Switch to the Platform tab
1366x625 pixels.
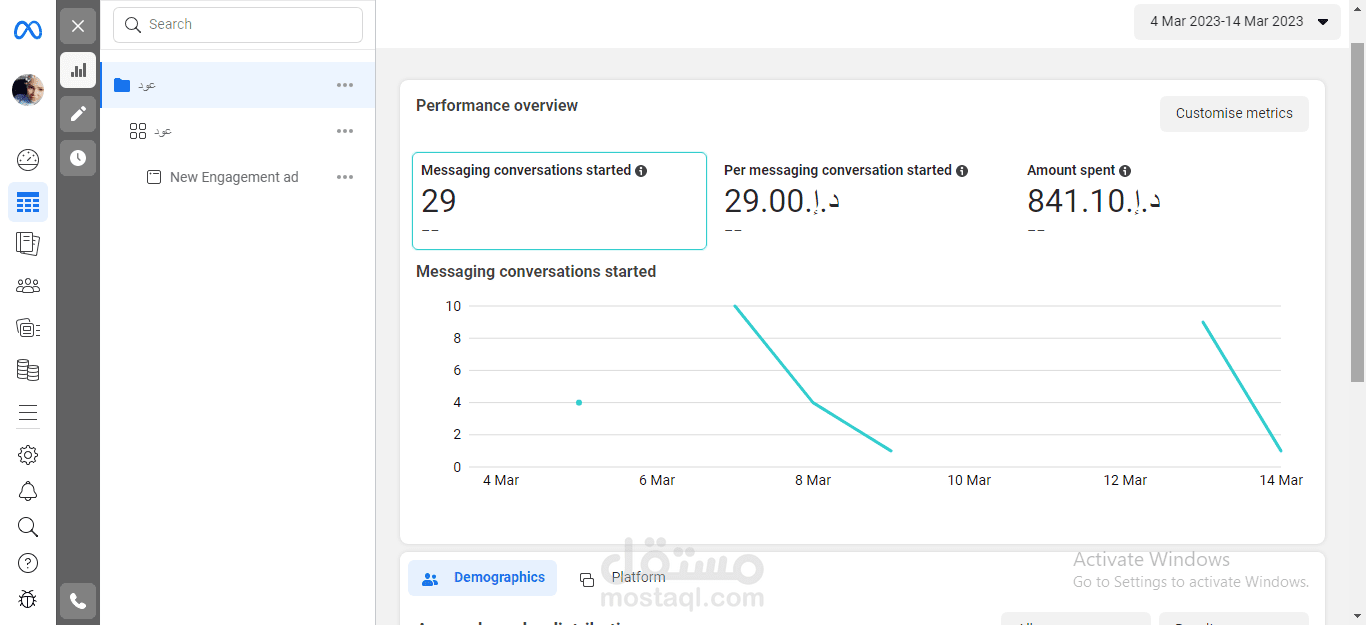(x=623, y=578)
